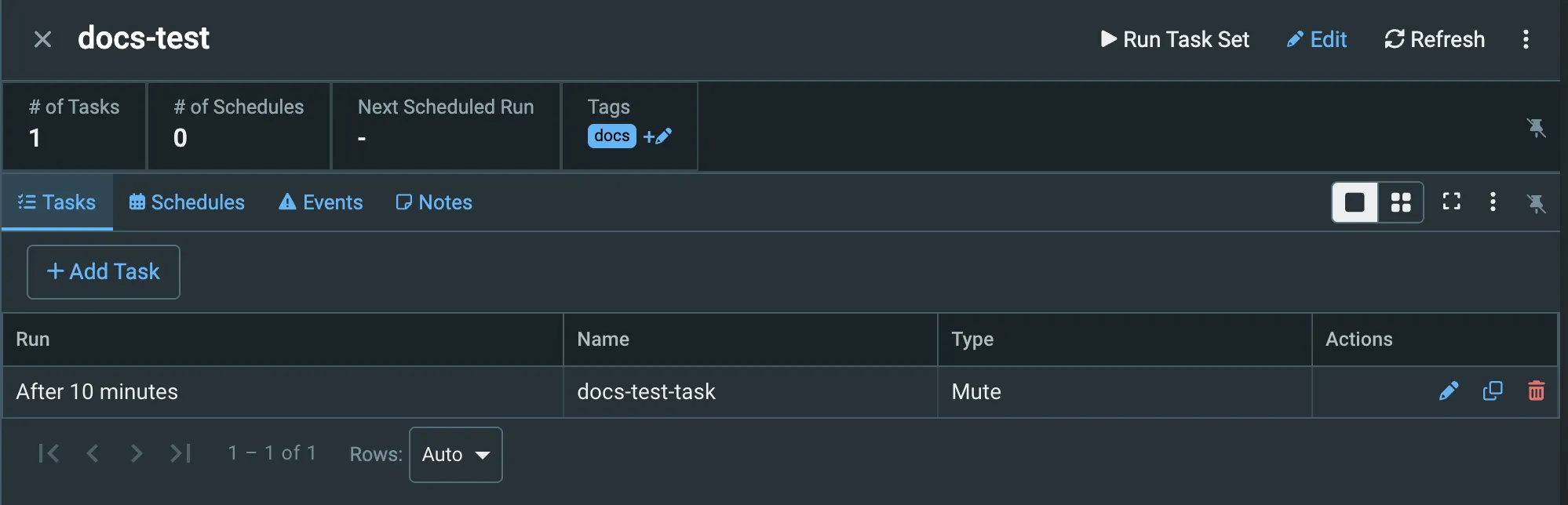Select the docs tag chip
The image size is (1568, 505).
(611, 136)
